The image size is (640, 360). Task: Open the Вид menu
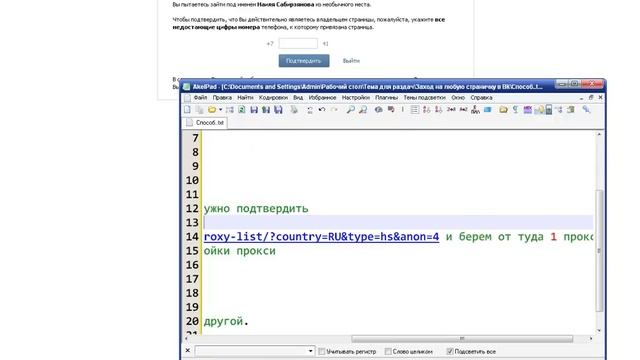click(298, 98)
